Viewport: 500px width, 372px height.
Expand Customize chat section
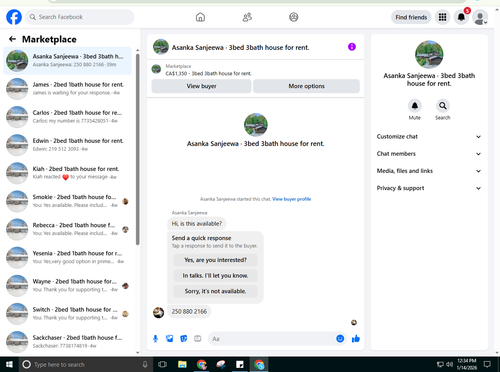click(429, 137)
